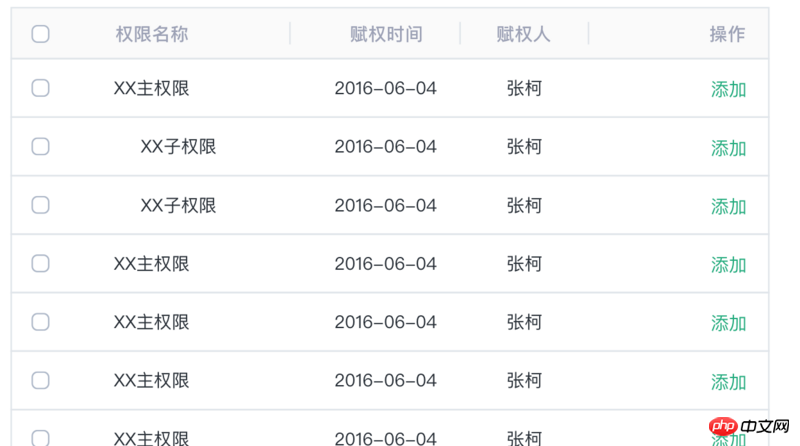The width and height of the screenshot is (800, 446).
Task: Click the 操作 column header
Action: point(727,35)
